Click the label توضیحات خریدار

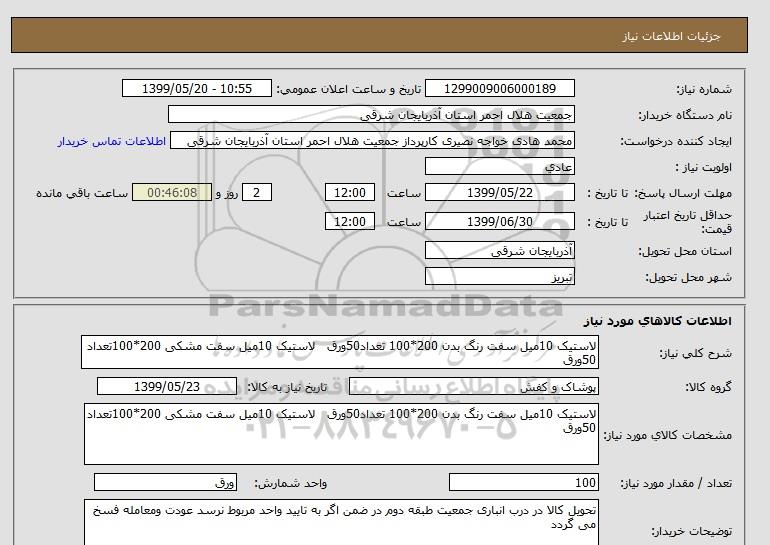[691, 531]
